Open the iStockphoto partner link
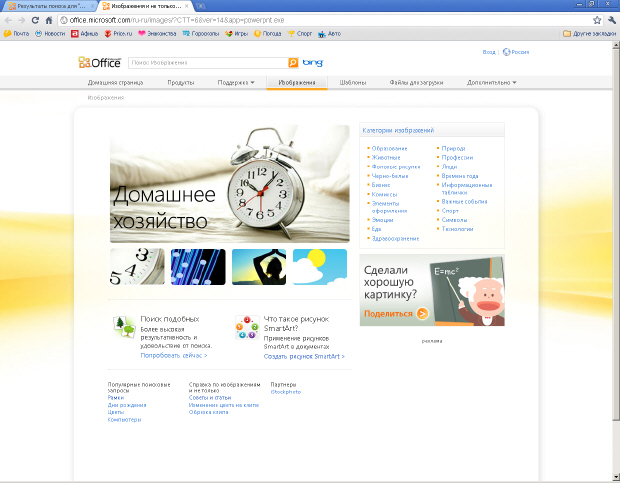 (x=286, y=392)
